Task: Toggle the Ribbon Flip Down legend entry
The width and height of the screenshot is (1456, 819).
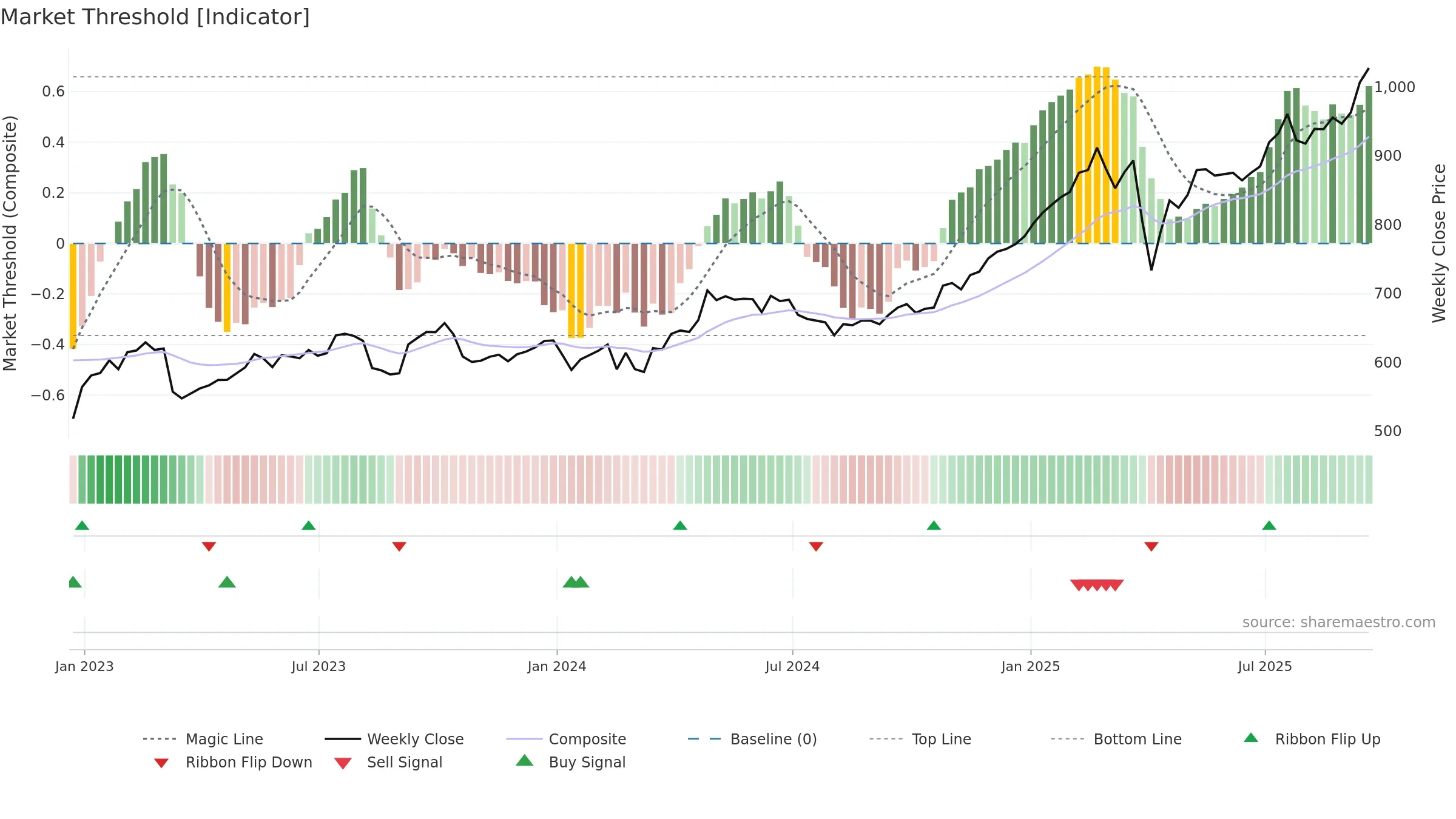Action: (232, 762)
